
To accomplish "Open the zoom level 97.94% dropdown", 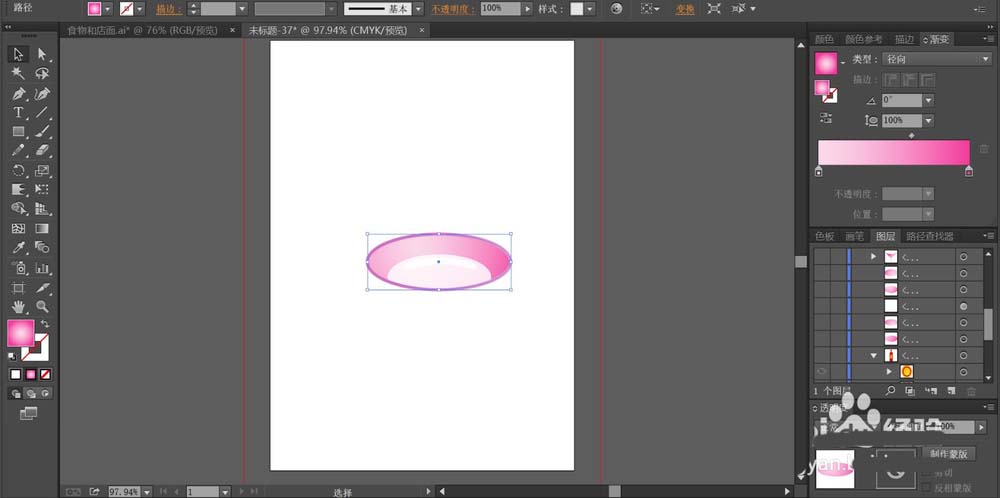I will click(147, 492).
